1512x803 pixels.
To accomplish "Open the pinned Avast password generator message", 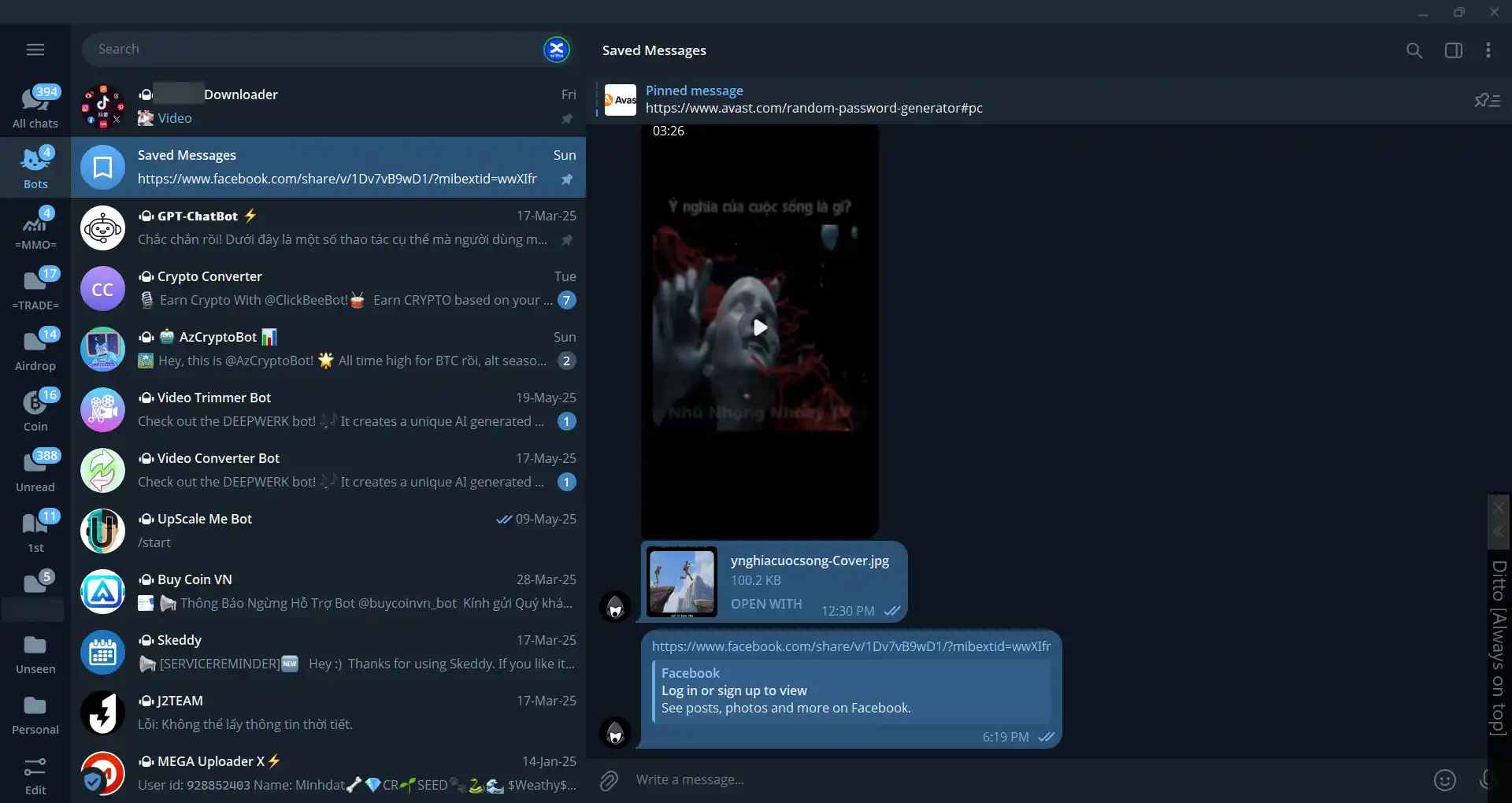I will click(813, 100).
